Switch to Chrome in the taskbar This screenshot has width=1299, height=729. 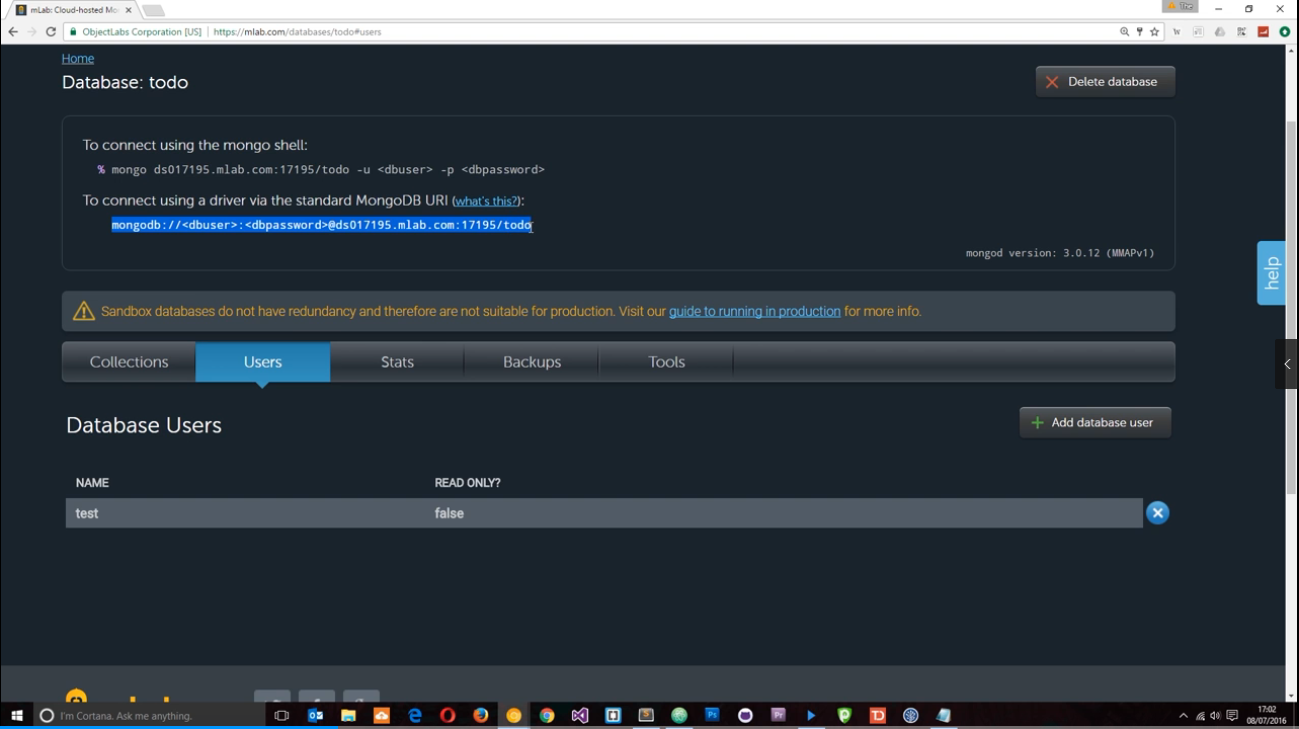tap(547, 715)
